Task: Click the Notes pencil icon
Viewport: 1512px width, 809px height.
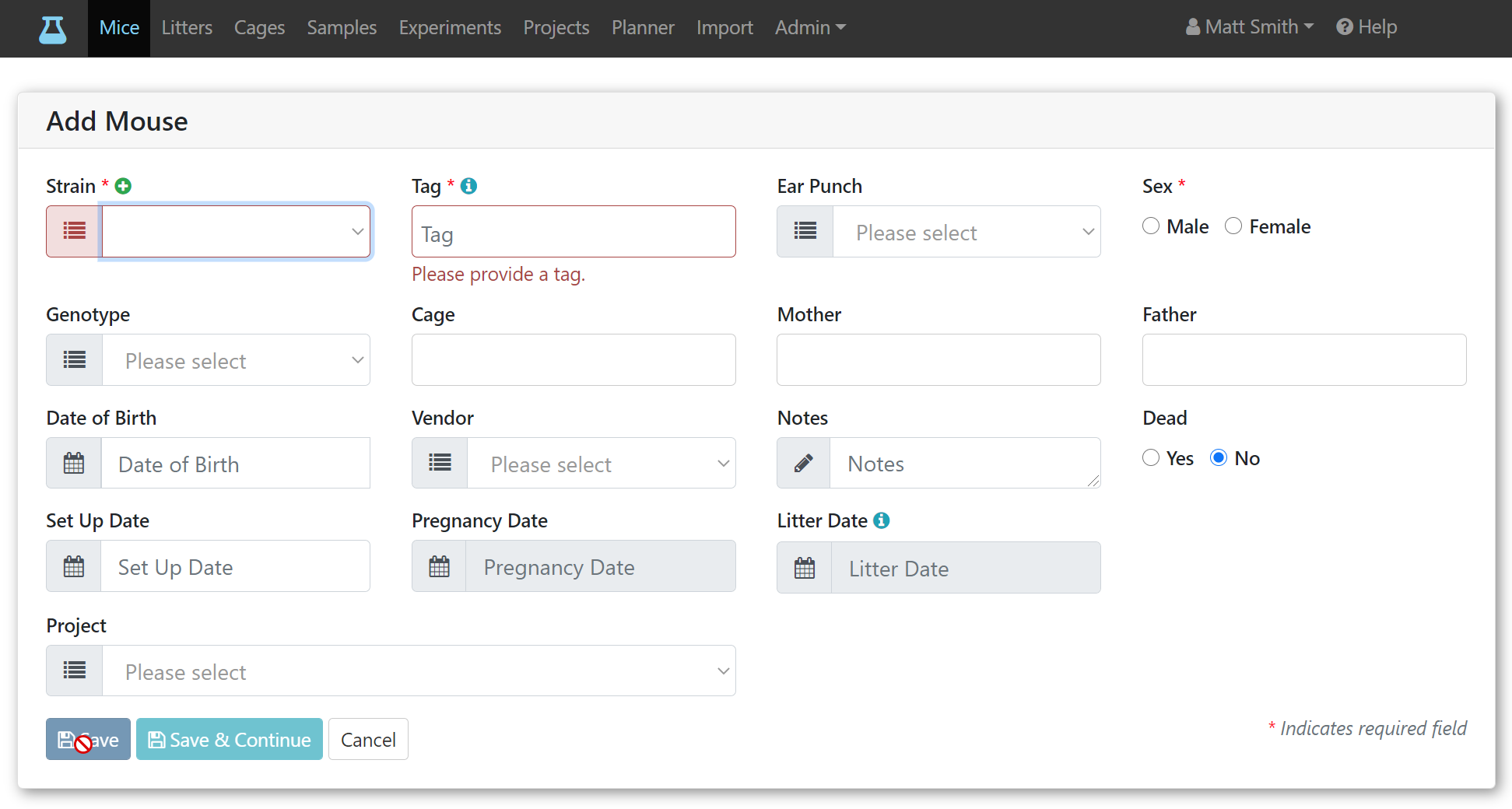Action: tap(804, 463)
